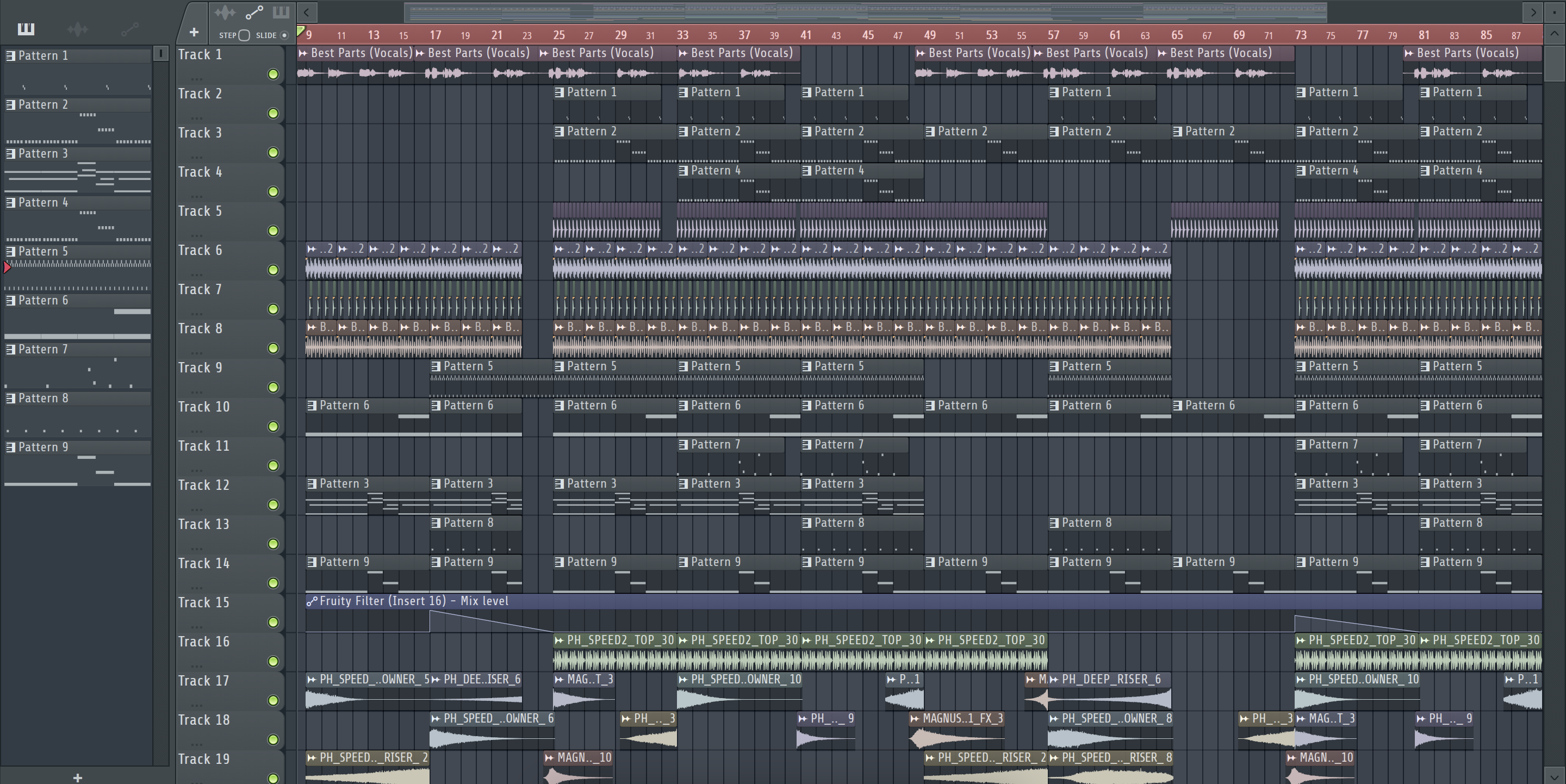
Task: Open clip menu of PH_SPEED_.._RISER_8
Action: 1055,758
